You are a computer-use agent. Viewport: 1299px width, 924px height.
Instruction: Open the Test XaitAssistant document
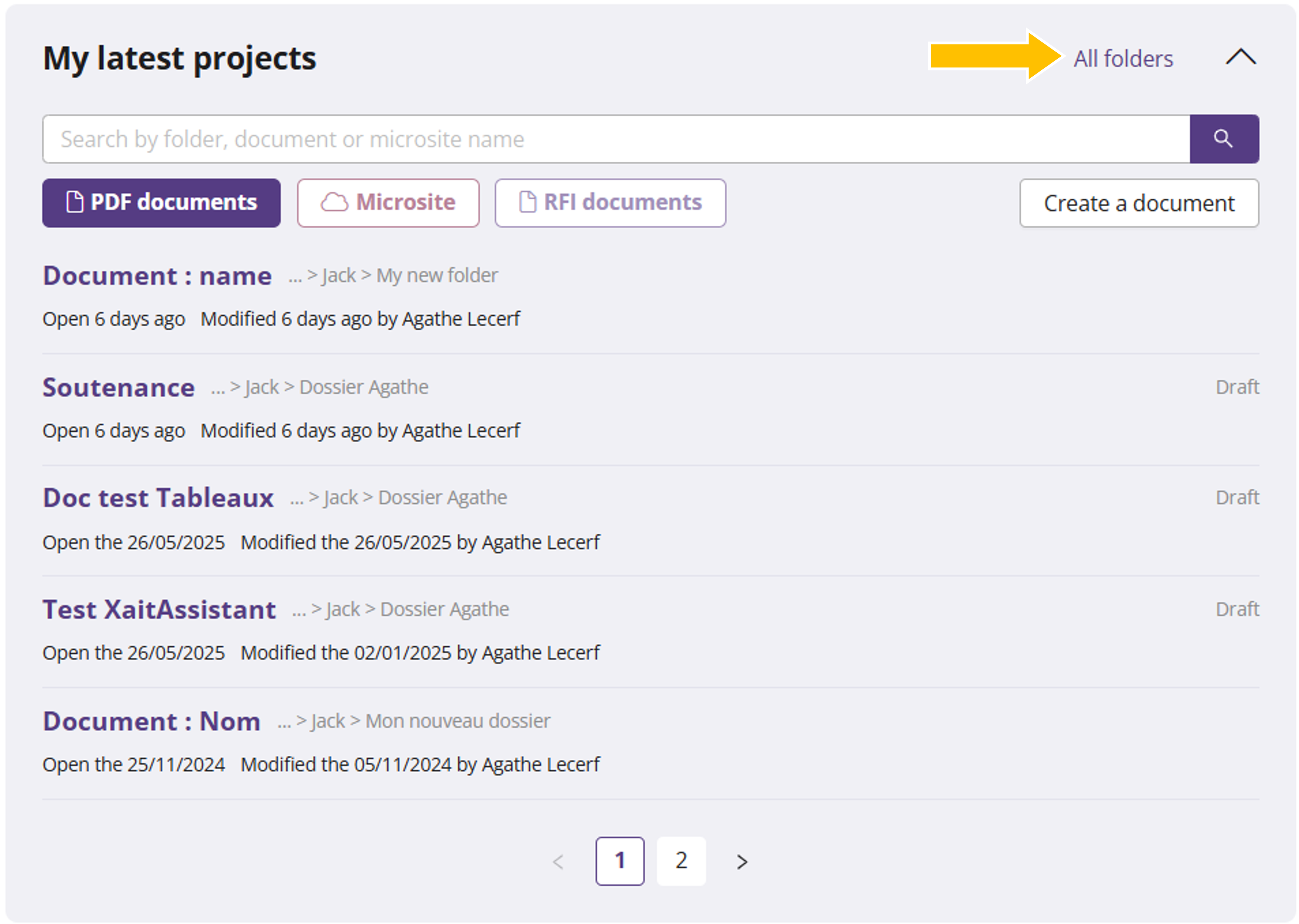coord(159,610)
